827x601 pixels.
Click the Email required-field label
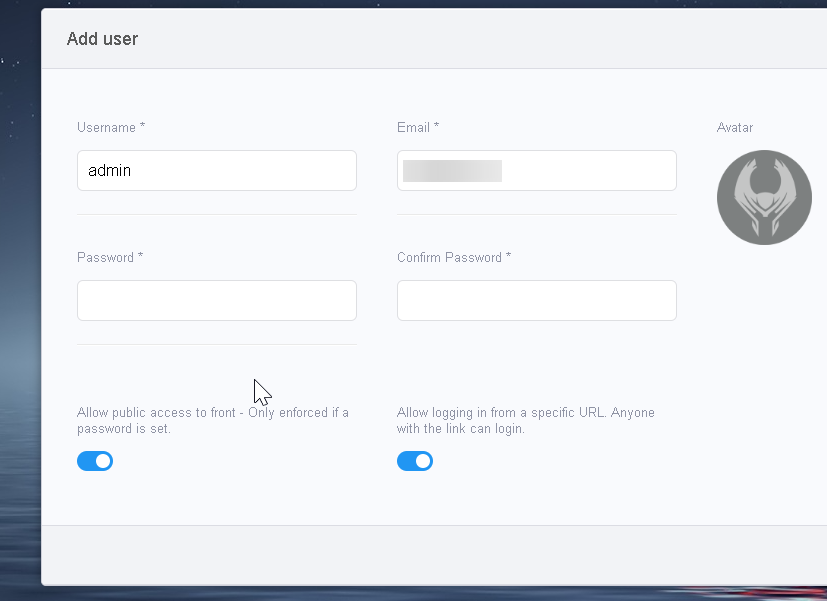(417, 127)
